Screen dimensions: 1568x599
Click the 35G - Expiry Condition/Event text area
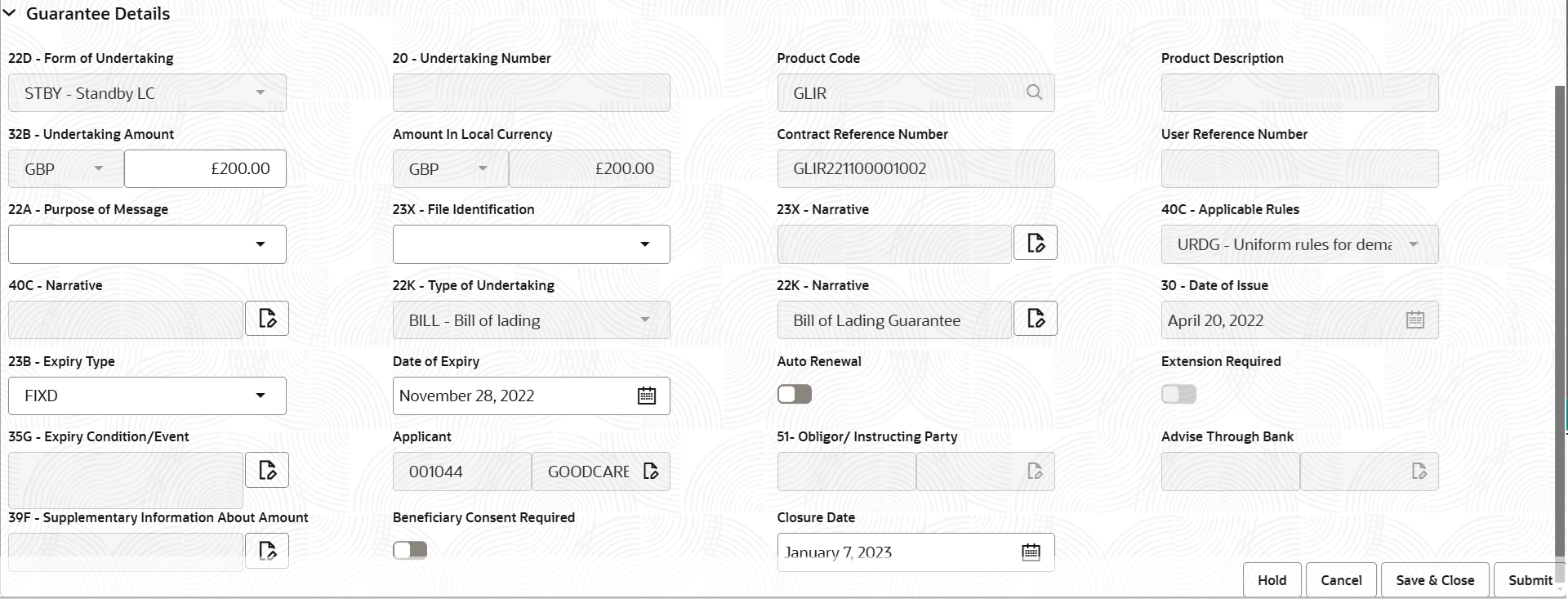(126, 481)
